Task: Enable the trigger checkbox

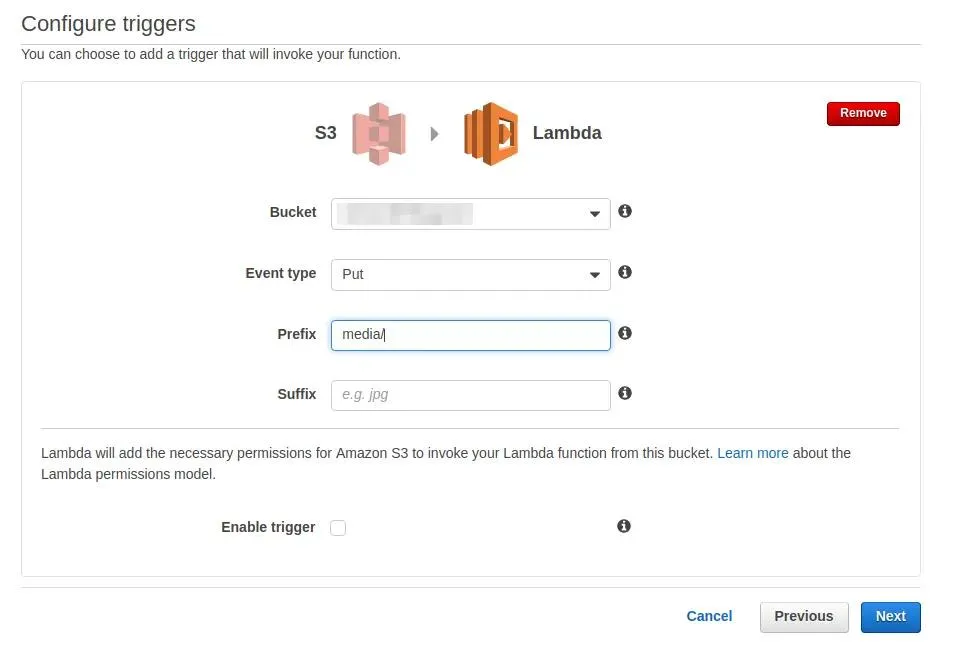Action: pos(338,527)
